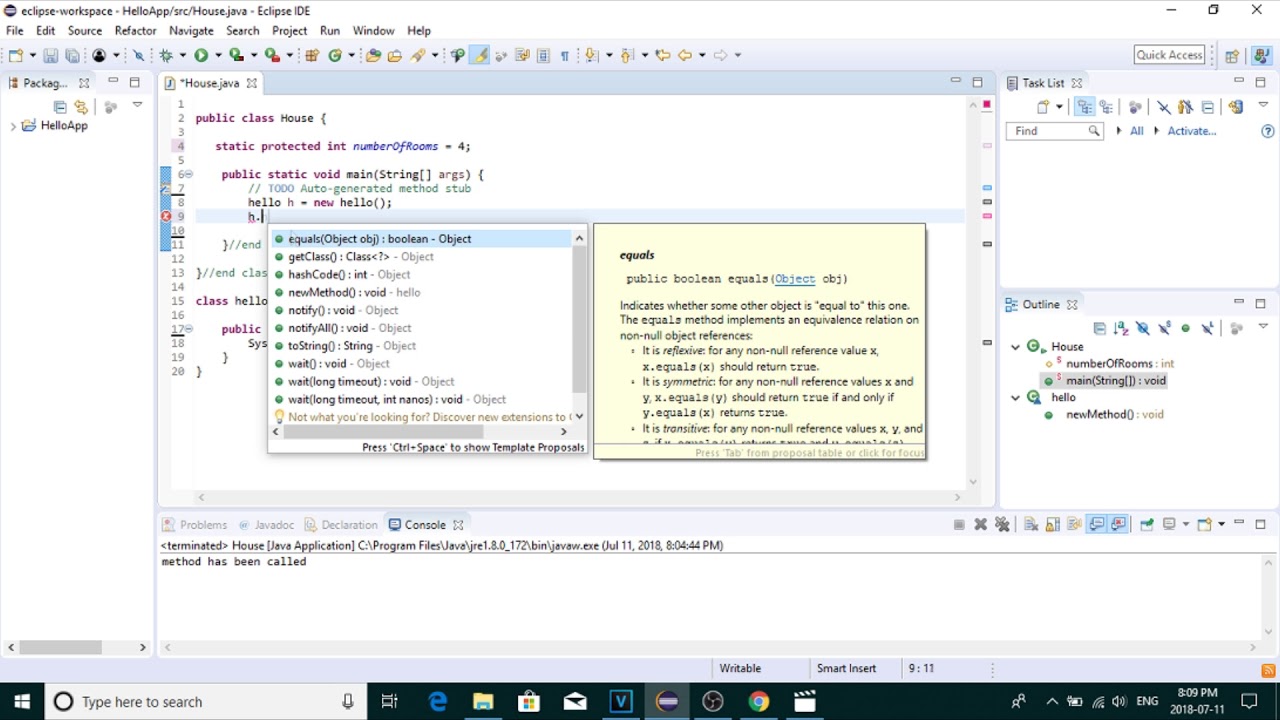
Task: Toggle Categorized view in Task List
Action: click(1084, 106)
